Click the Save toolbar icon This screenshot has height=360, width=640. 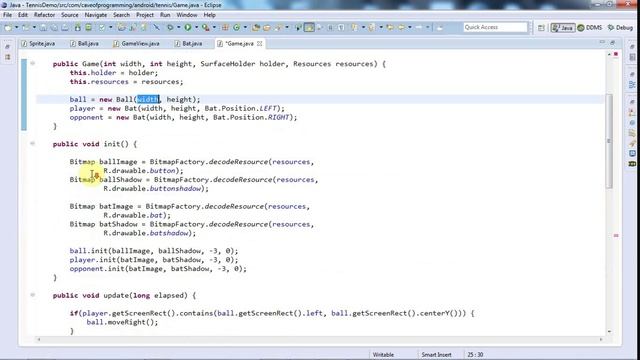coord(43,28)
